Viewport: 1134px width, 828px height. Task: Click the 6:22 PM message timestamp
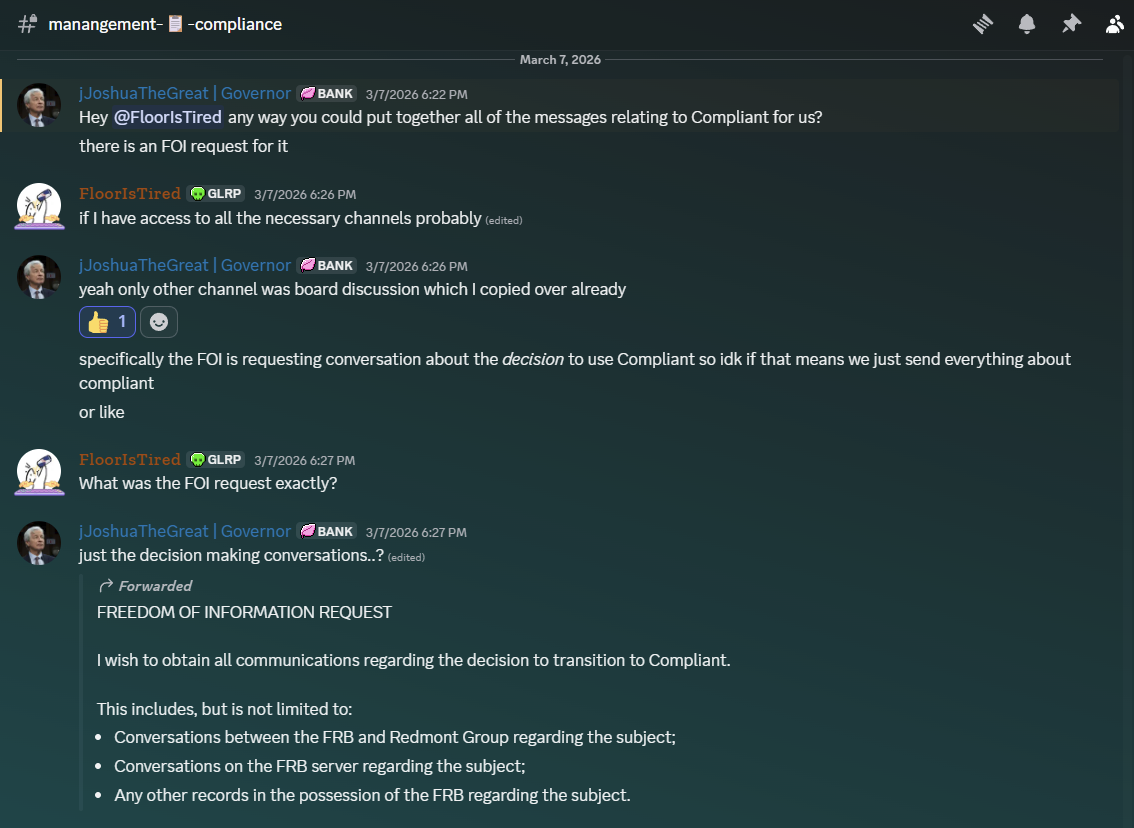click(x=416, y=94)
